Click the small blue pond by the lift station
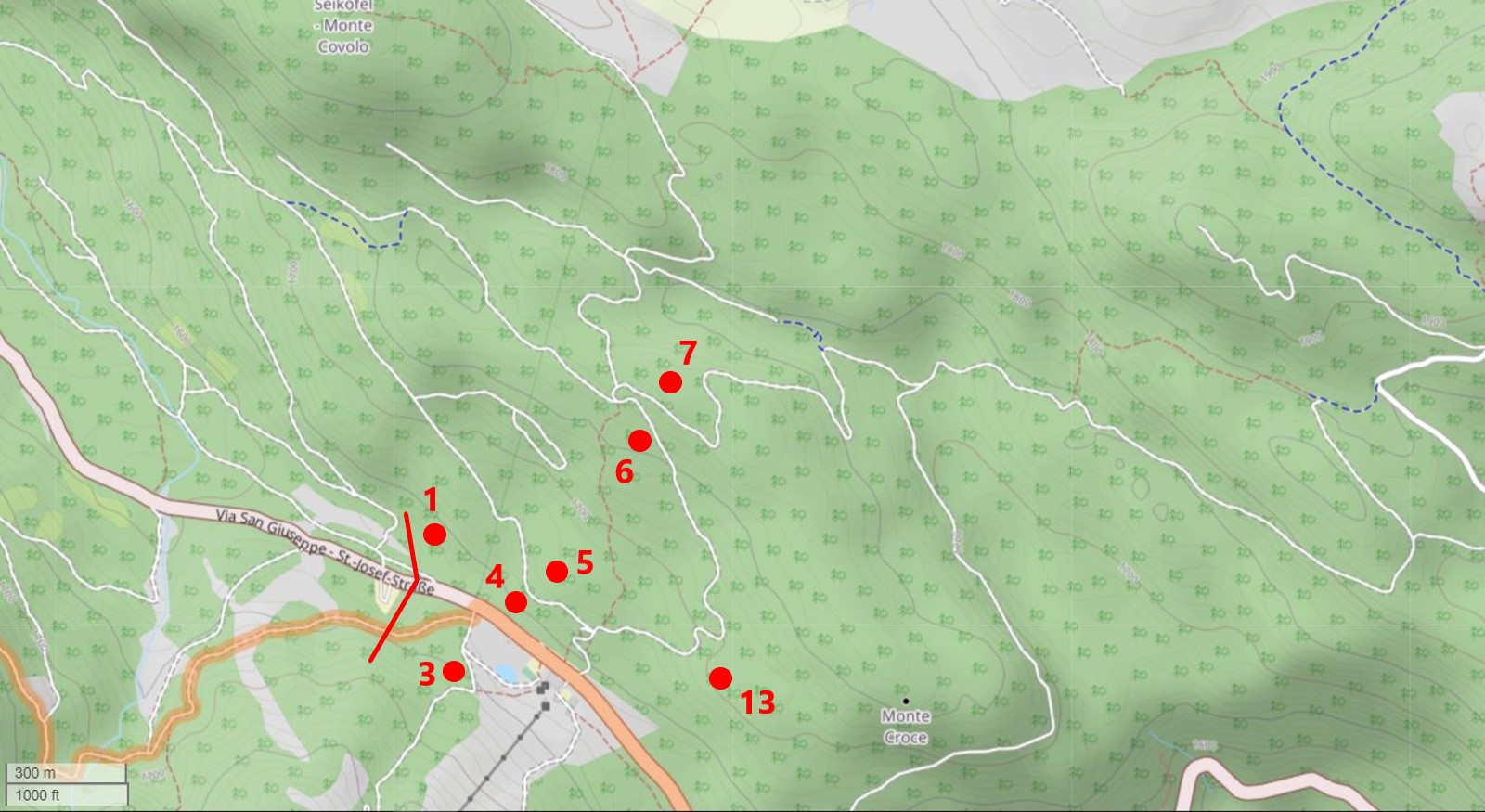Image resolution: width=1485 pixels, height=812 pixels. point(506,672)
